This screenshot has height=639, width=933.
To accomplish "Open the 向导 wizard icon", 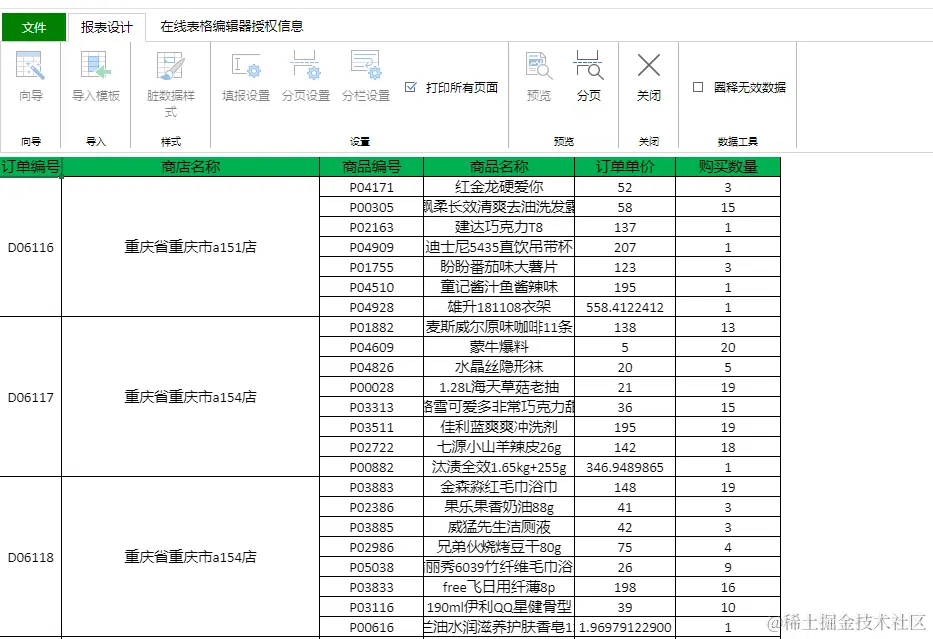I will (30, 65).
